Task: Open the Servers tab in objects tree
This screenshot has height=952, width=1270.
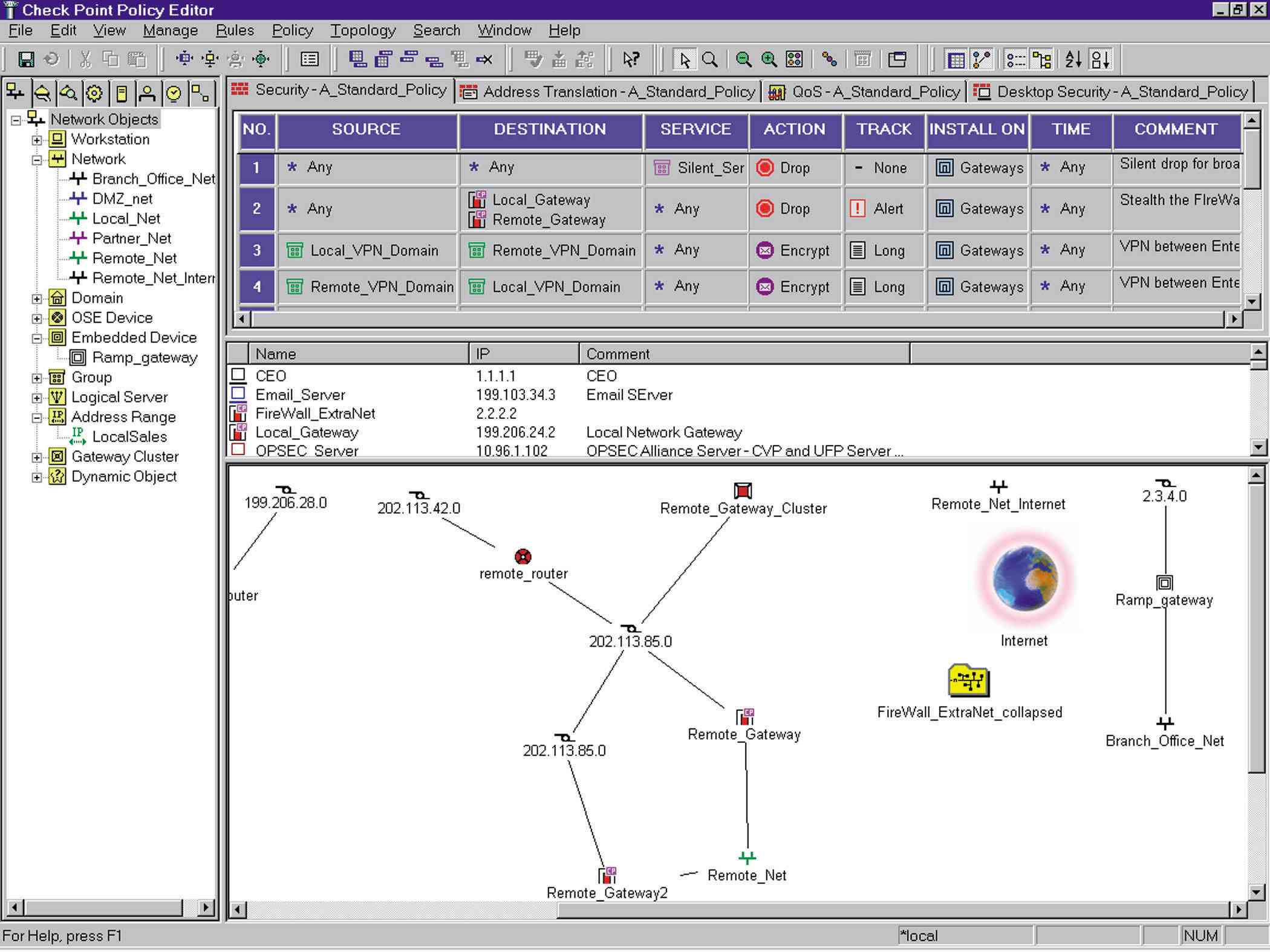Action: (121, 93)
